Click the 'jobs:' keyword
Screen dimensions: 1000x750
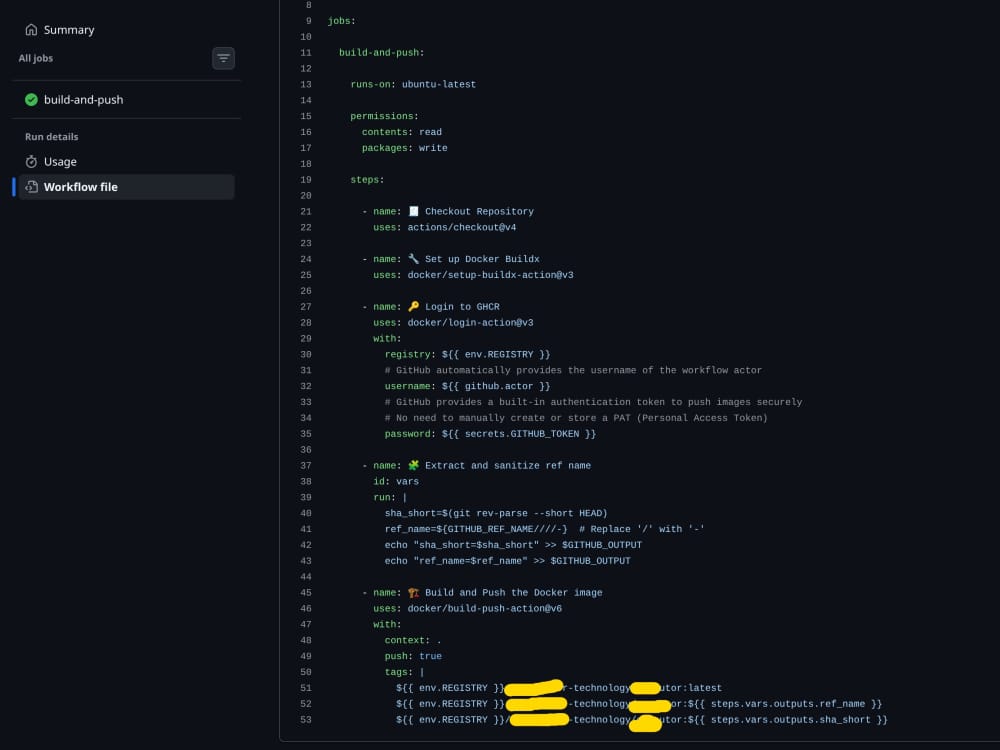point(341,21)
